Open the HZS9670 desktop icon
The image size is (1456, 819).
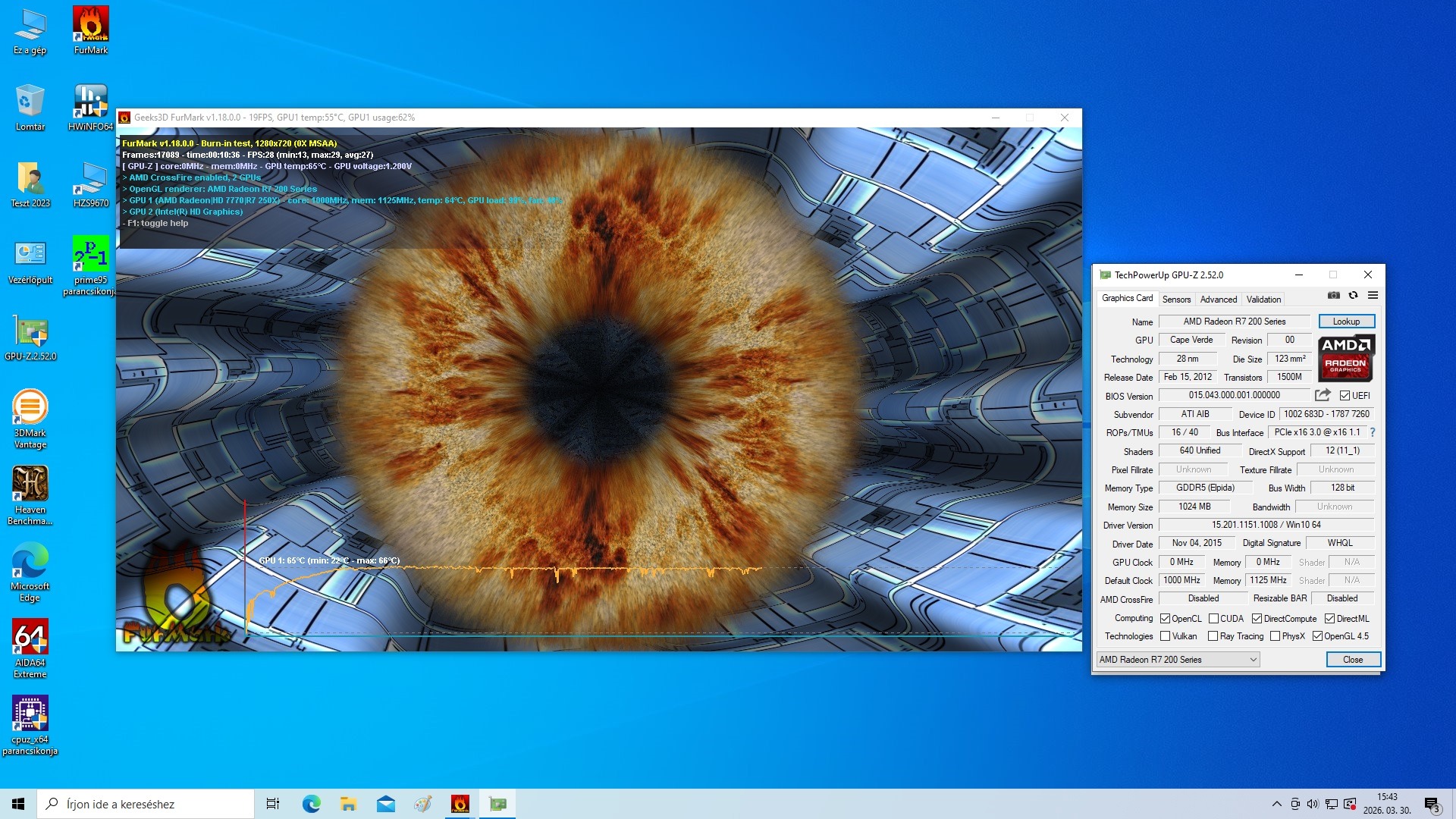click(x=91, y=184)
